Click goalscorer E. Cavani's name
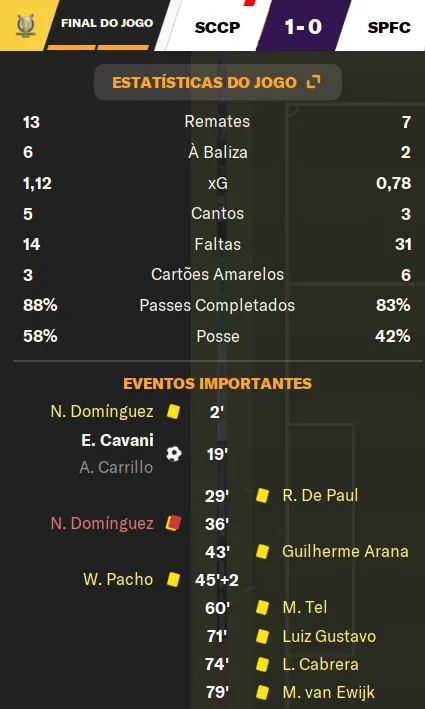 pos(117,440)
